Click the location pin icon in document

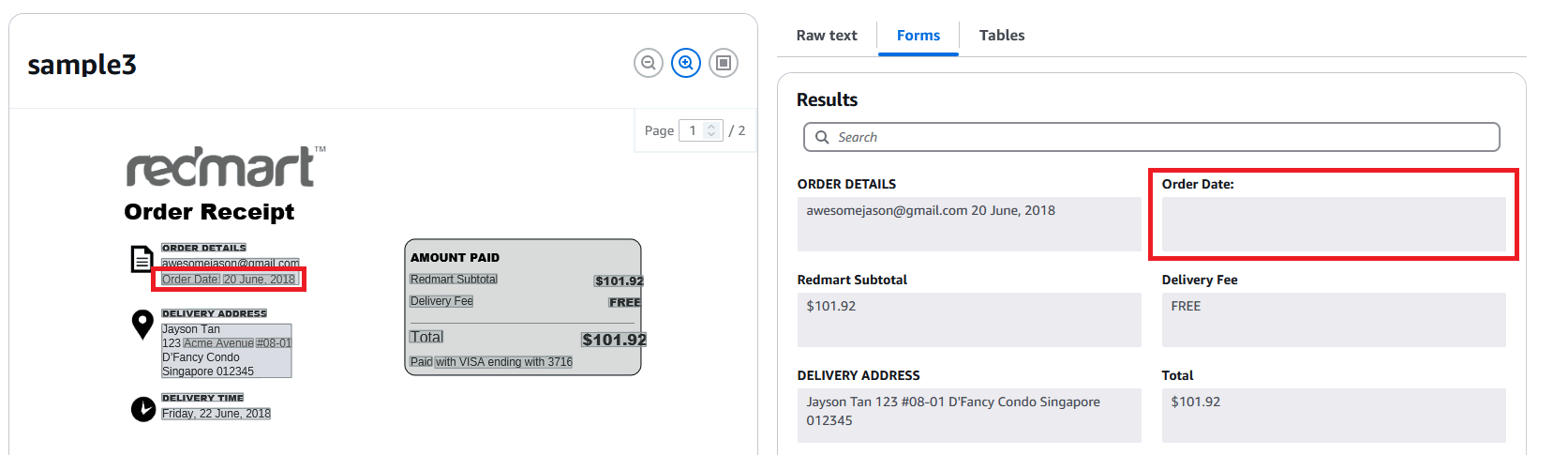coord(142,325)
